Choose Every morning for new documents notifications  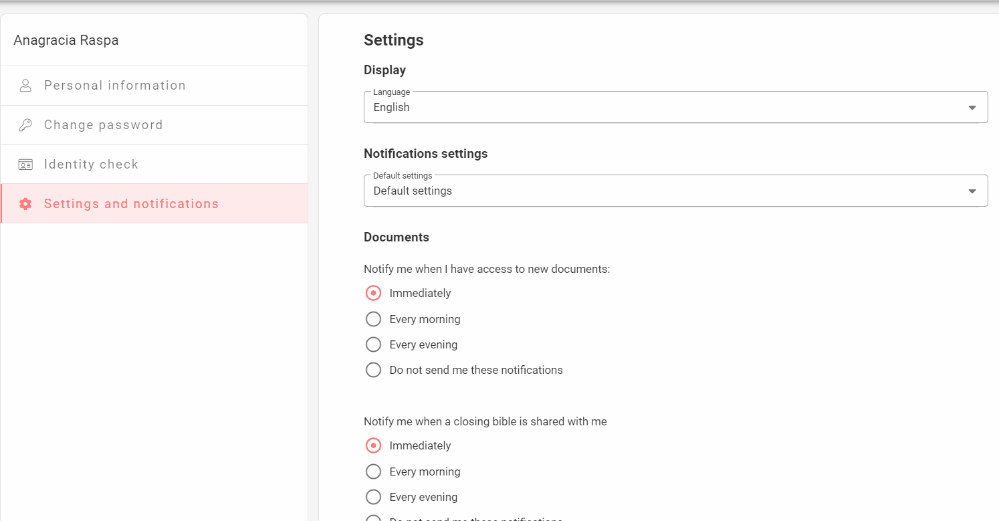pyautogui.click(x=373, y=319)
